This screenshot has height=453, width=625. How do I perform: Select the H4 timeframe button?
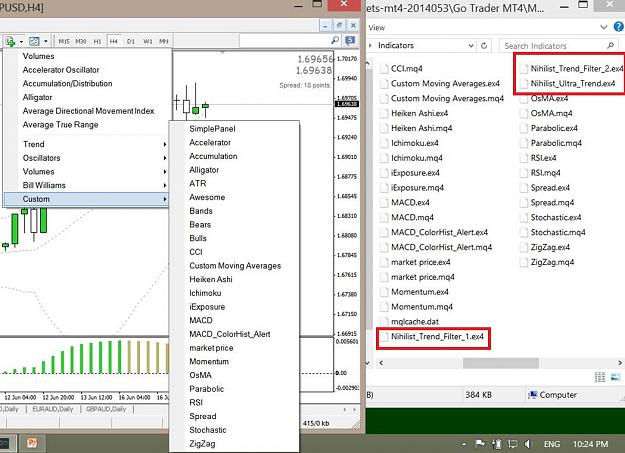114,41
